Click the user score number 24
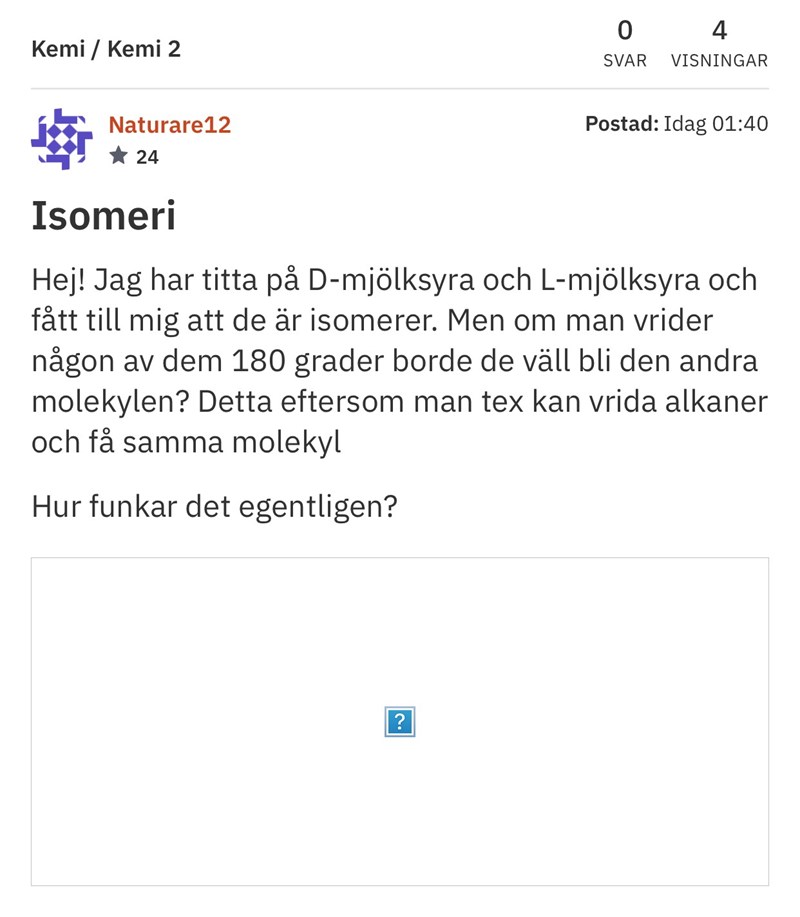Image resolution: width=800 pixels, height=917 pixels. click(x=147, y=157)
